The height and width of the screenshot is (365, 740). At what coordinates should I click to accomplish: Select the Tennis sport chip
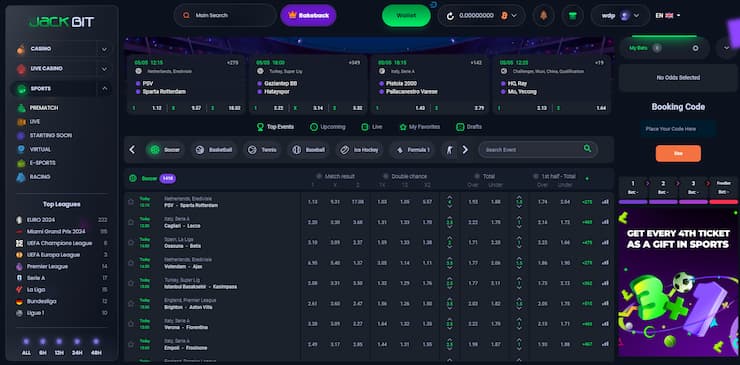[262, 150]
